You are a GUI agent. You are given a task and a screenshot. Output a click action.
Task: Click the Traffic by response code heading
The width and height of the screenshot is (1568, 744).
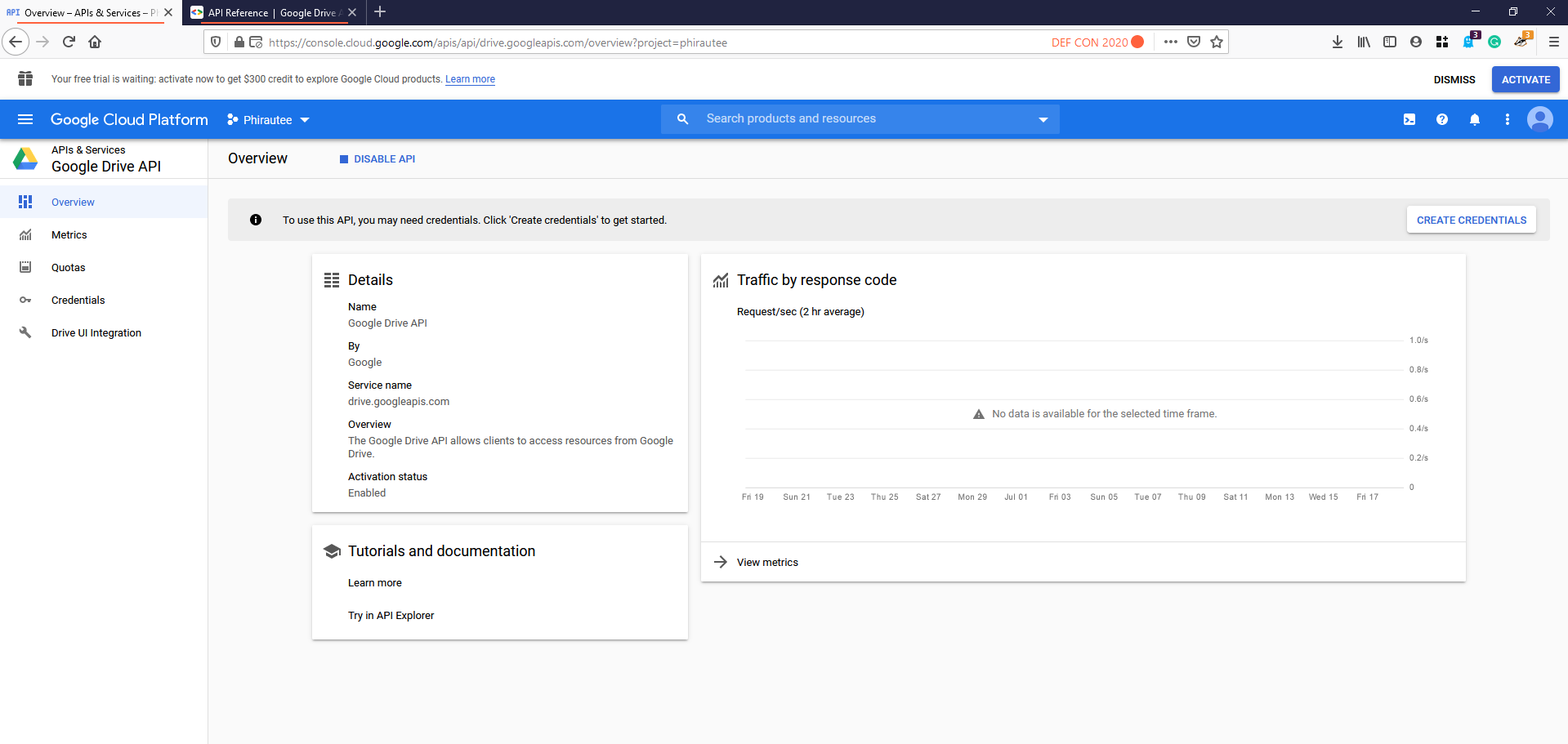tap(817, 280)
